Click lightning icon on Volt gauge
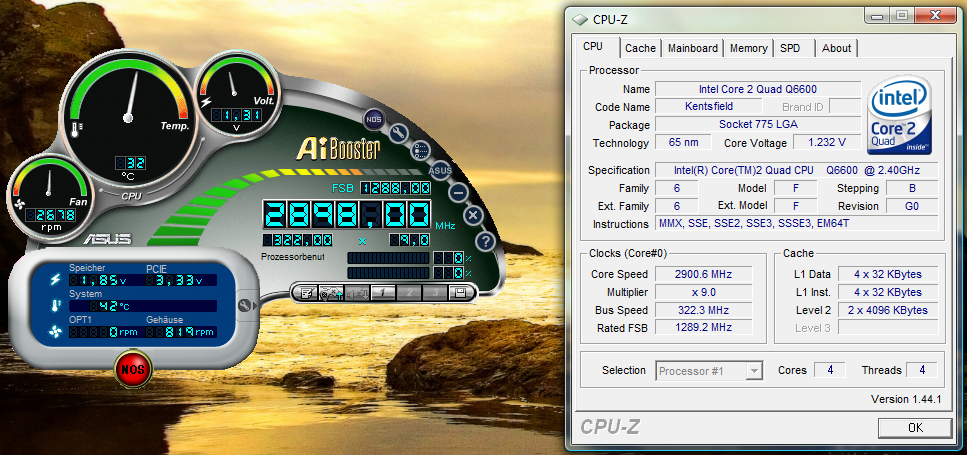 point(207,102)
